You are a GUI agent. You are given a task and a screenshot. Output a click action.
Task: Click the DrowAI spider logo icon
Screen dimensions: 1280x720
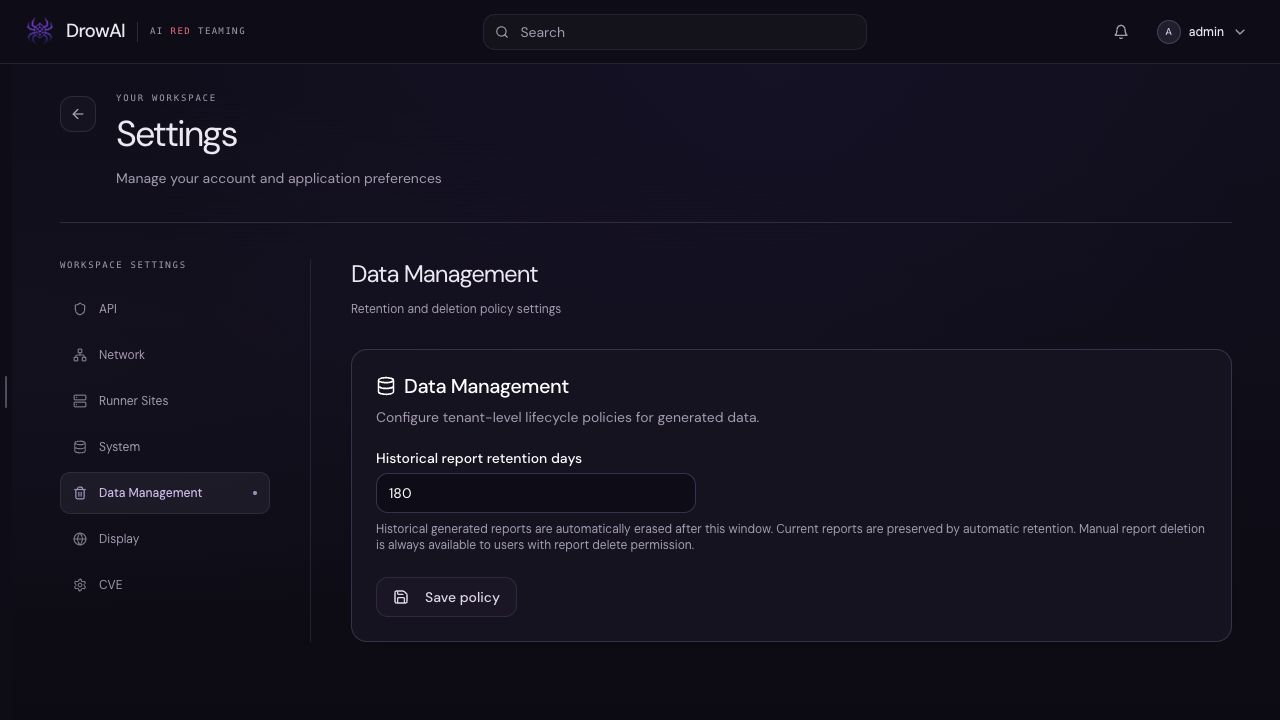click(40, 31)
